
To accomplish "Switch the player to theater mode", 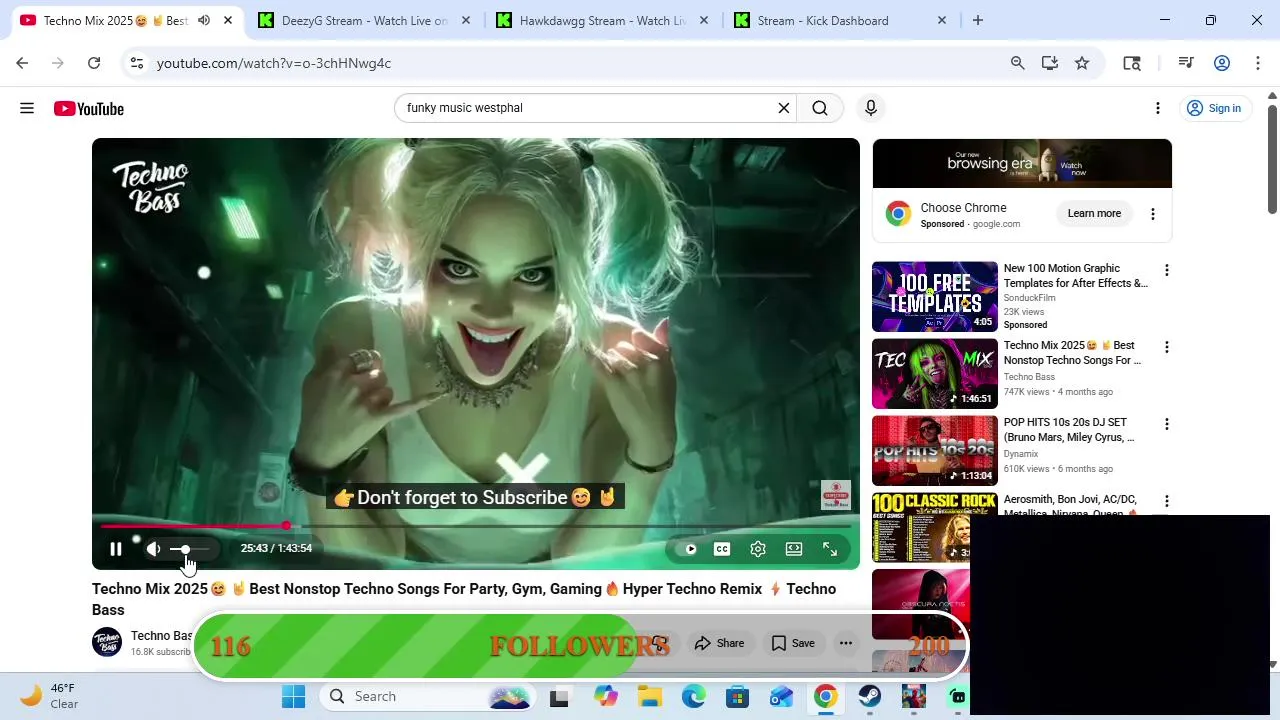I will click(x=794, y=549).
